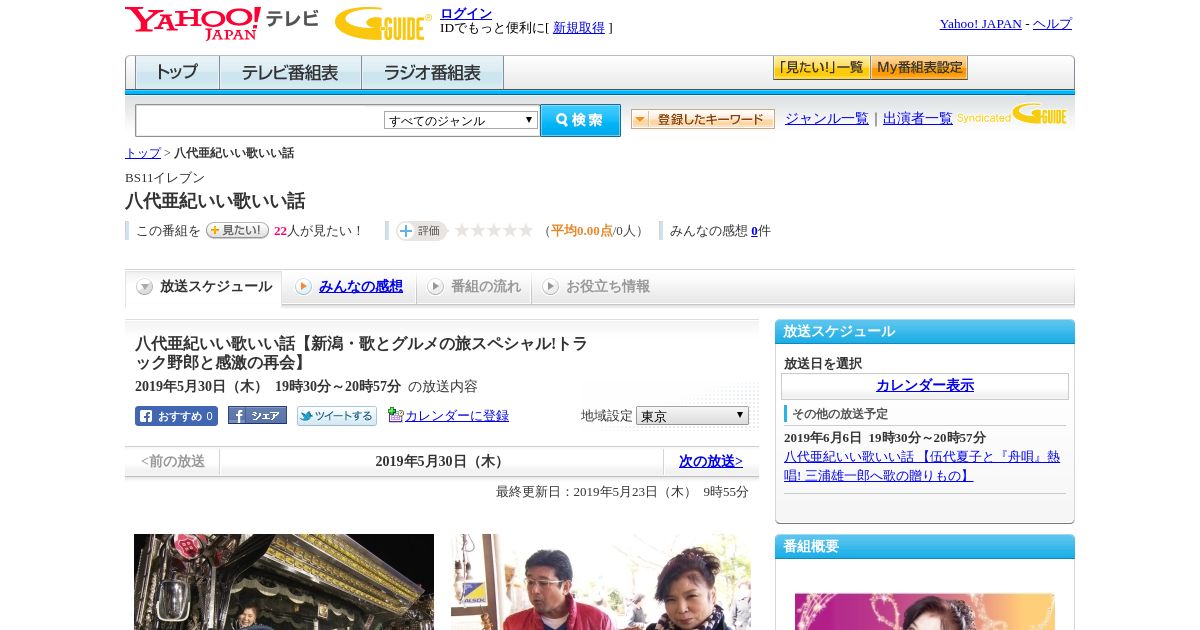Open Yahoo! JAPAN link at top right

pos(981,24)
